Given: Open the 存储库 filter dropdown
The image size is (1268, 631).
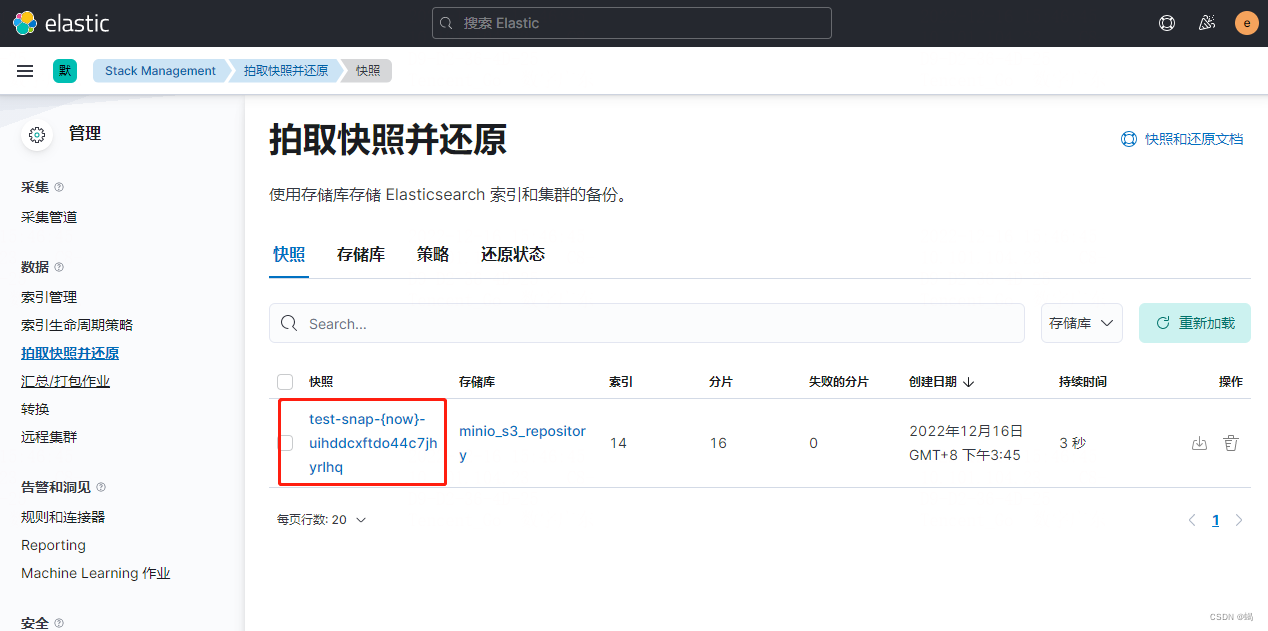Looking at the screenshot, I should tap(1081, 323).
